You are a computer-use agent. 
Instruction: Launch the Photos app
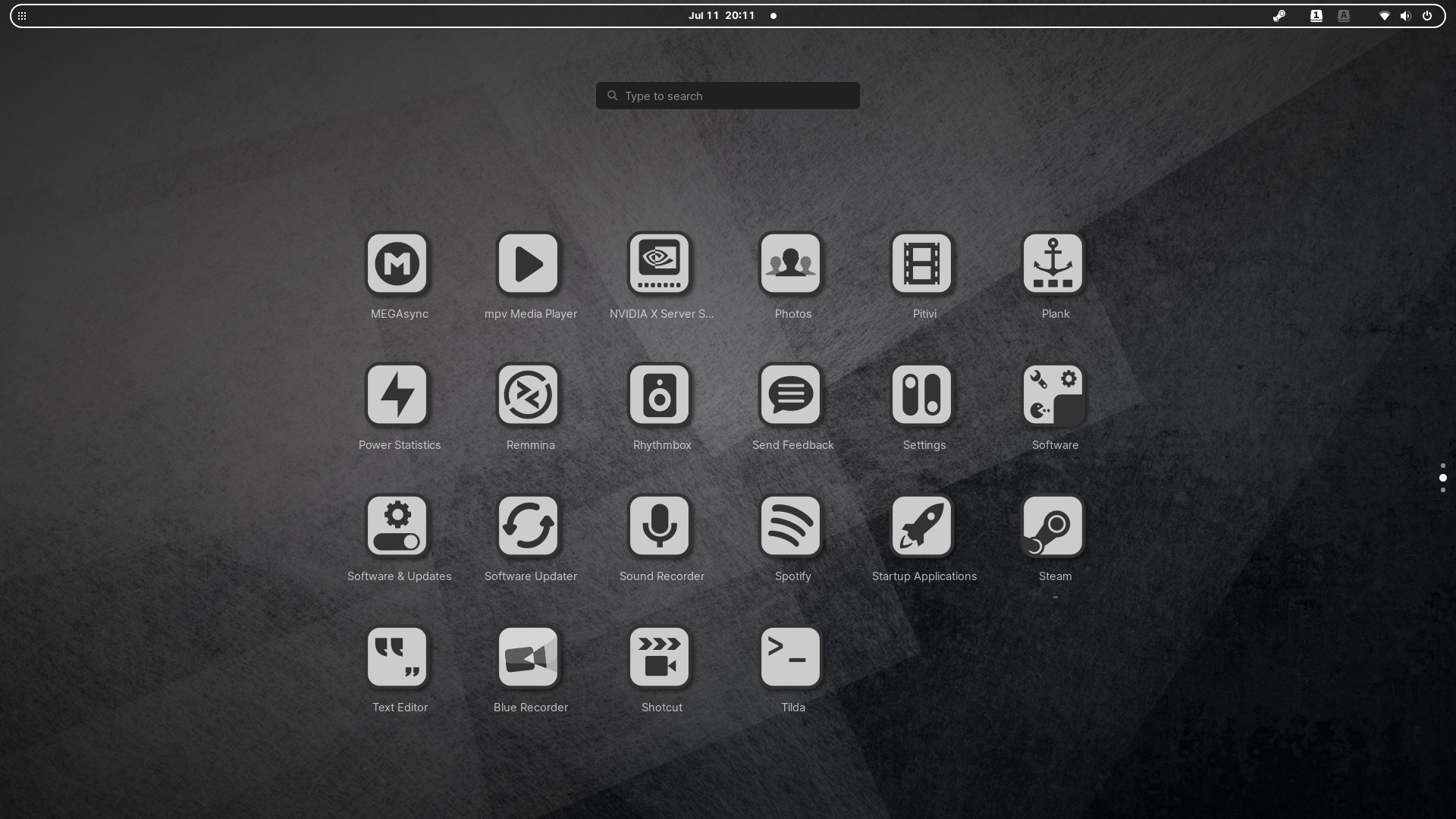coord(791,263)
